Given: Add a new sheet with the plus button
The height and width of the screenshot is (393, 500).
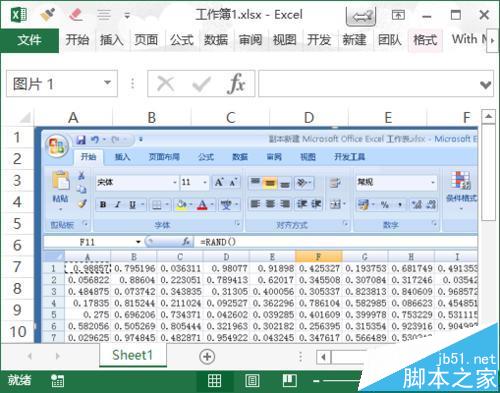Looking at the screenshot, I should pos(207,356).
